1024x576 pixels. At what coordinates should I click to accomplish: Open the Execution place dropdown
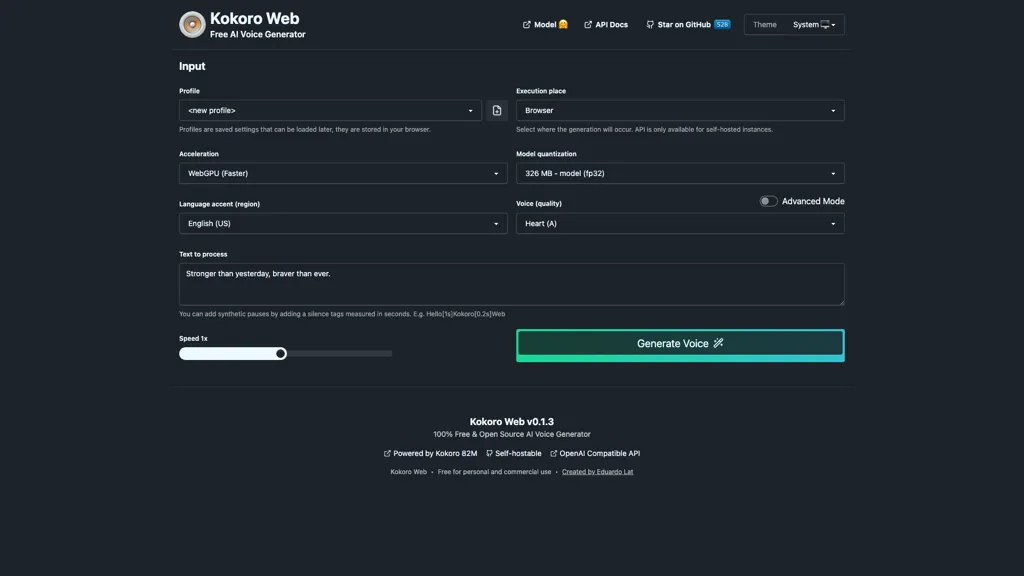680,110
